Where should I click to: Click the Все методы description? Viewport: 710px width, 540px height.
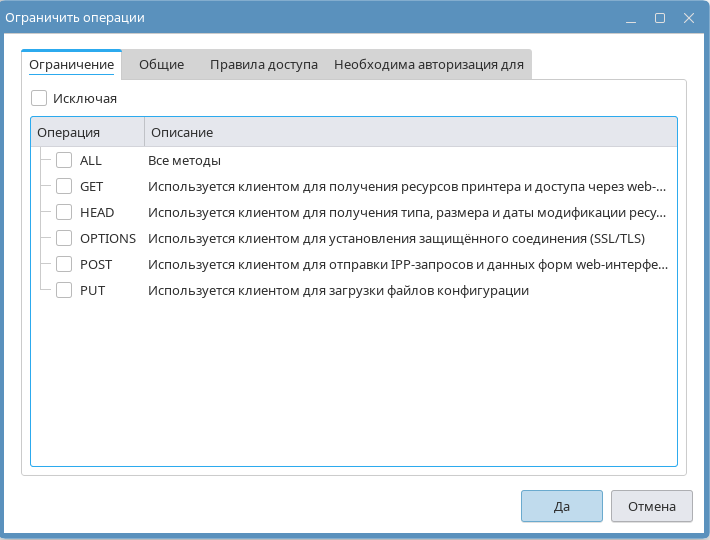pyautogui.click(x=184, y=160)
